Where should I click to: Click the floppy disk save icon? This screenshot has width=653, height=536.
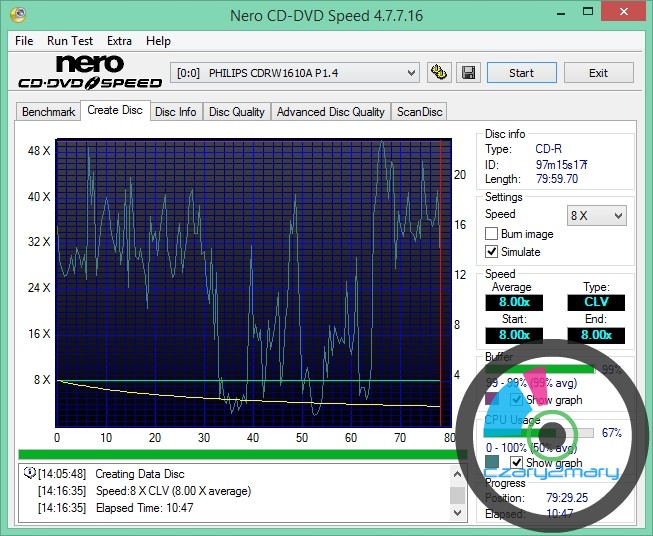(x=467, y=73)
